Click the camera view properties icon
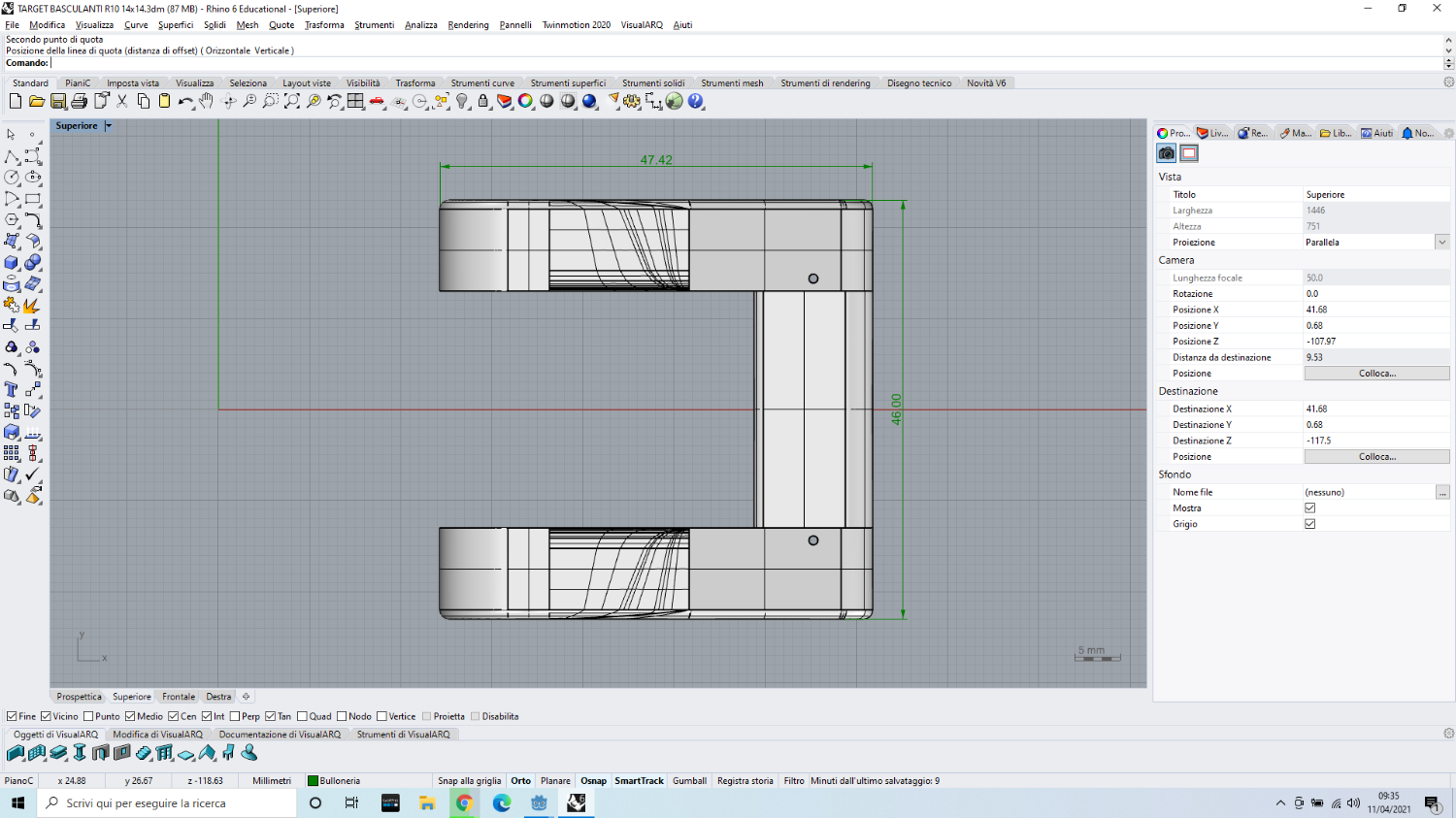This screenshot has width=1456, height=818. [1167, 153]
